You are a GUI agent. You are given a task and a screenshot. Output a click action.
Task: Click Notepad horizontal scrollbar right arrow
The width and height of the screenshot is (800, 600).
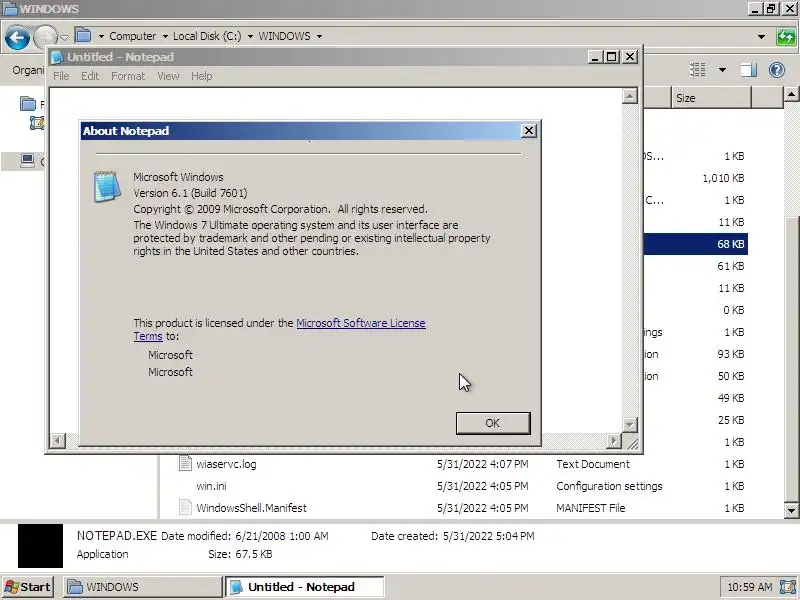point(614,440)
